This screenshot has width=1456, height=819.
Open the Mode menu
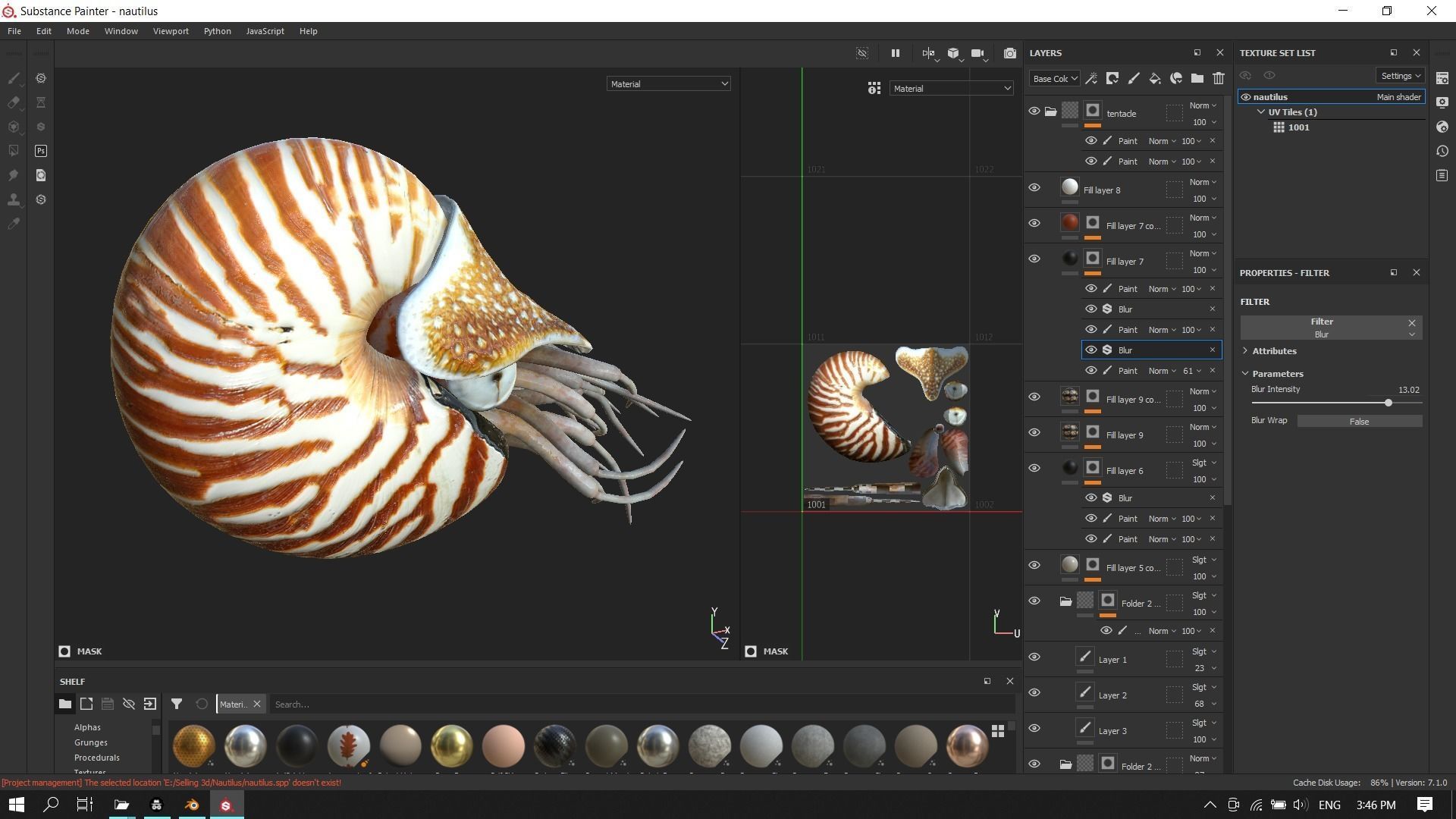click(x=78, y=31)
